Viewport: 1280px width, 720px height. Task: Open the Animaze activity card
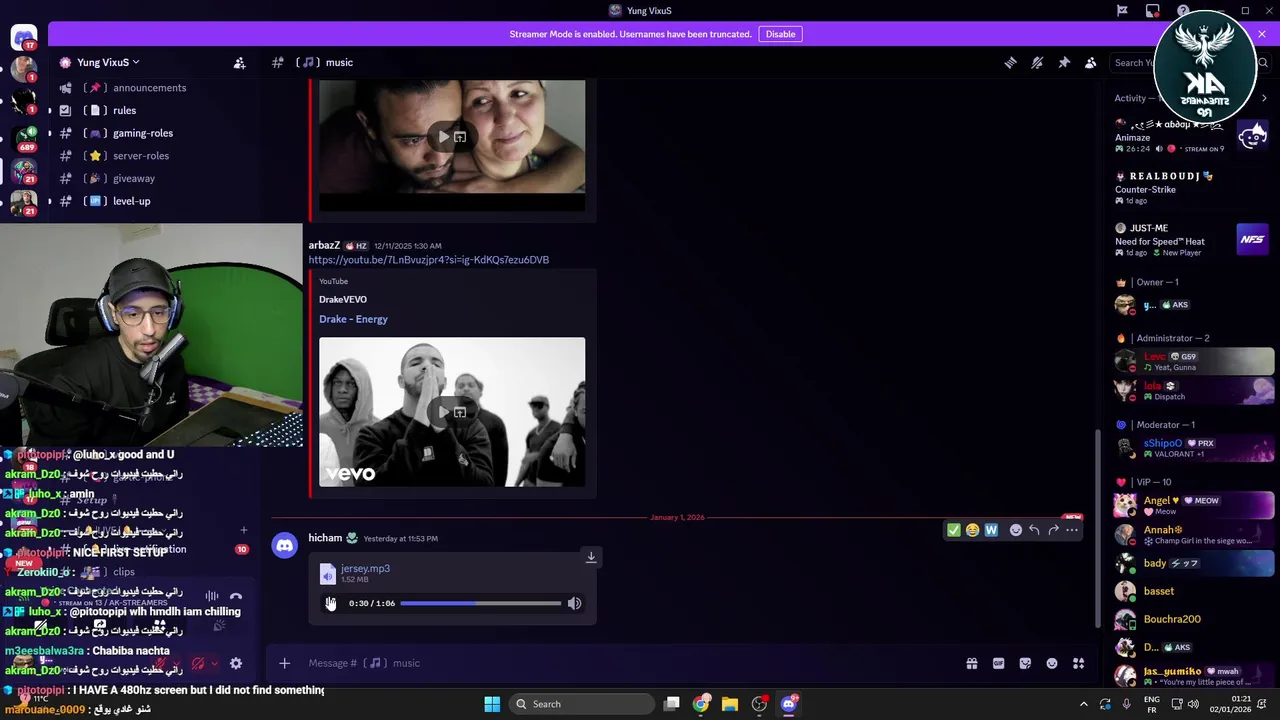(x=1192, y=135)
